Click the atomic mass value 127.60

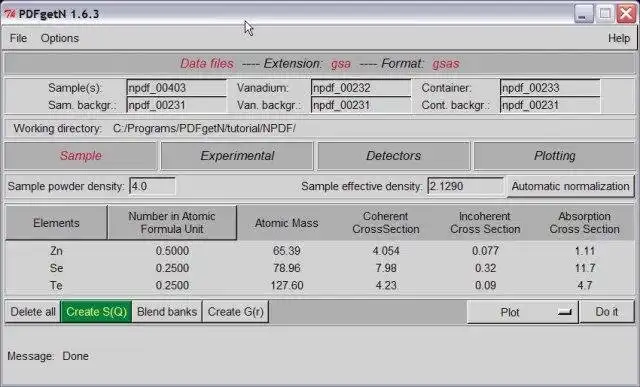click(287, 285)
